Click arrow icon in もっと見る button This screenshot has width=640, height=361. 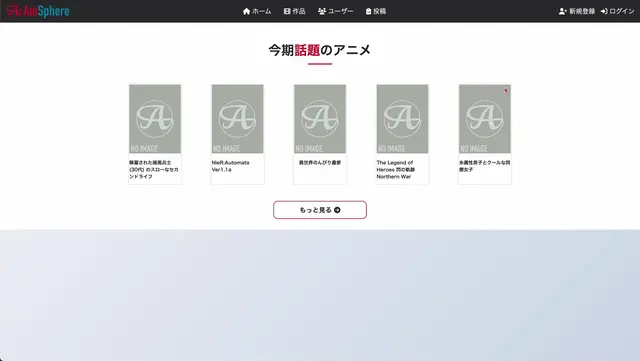click(x=337, y=210)
